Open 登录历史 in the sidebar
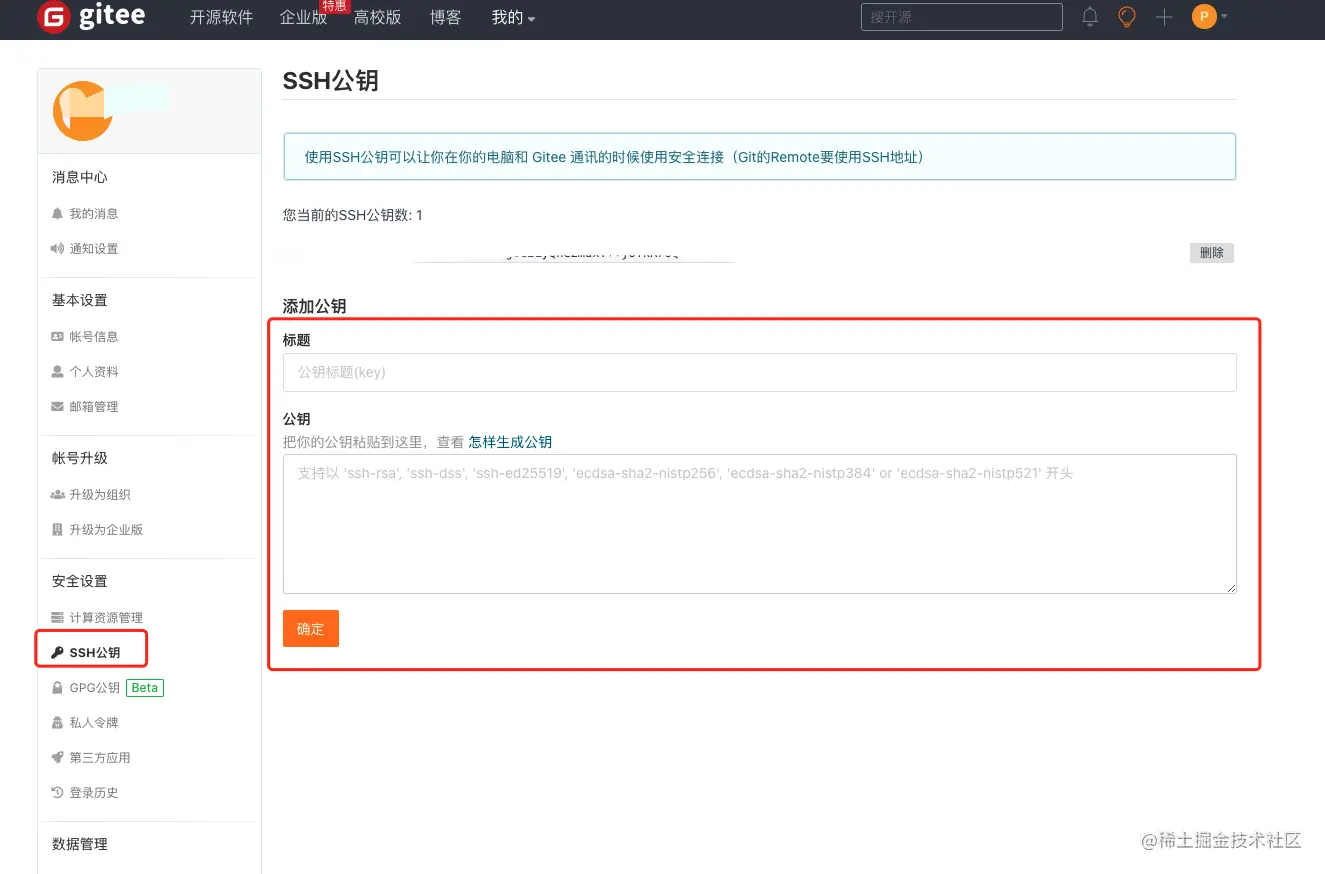The width and height of the screenshot is (1325, 874). pyautogui.click(x=93, y=793)
